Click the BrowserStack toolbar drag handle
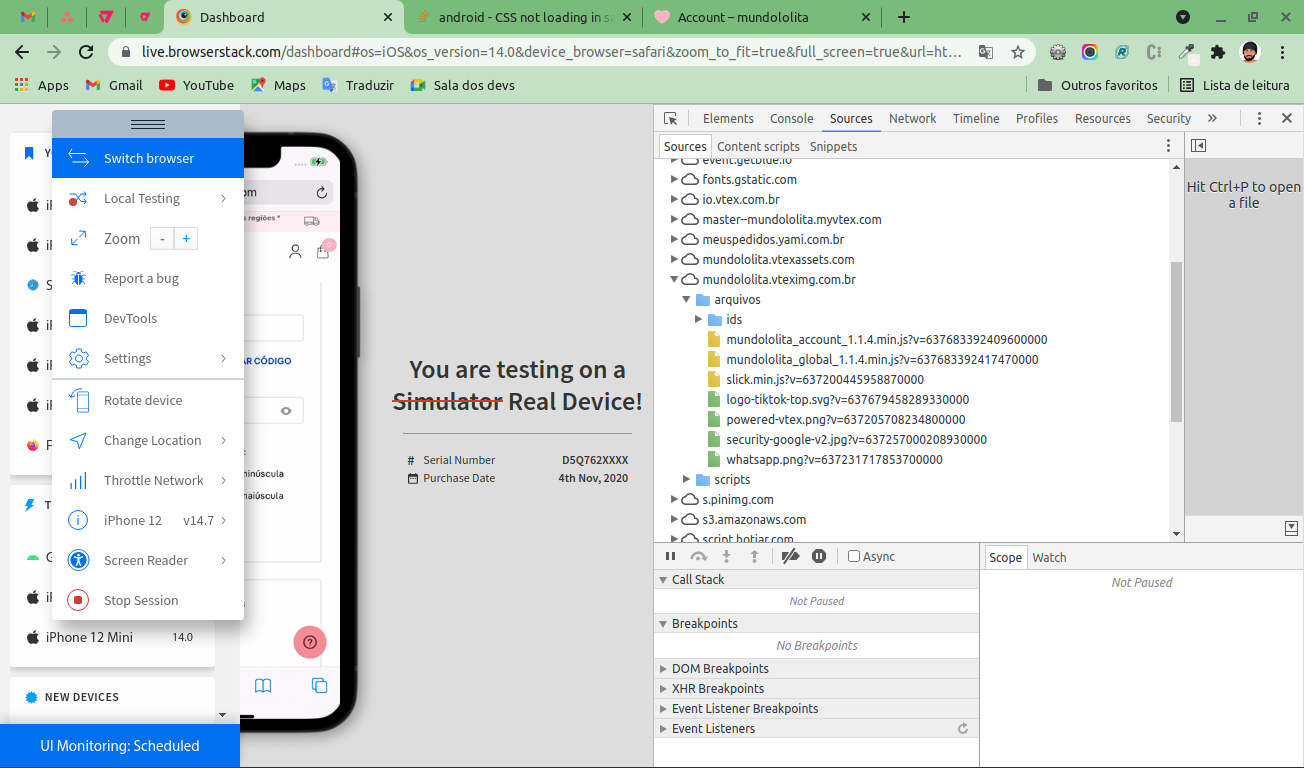The height and width of the screenshot is (768, 1304). [x=148, y=124]
